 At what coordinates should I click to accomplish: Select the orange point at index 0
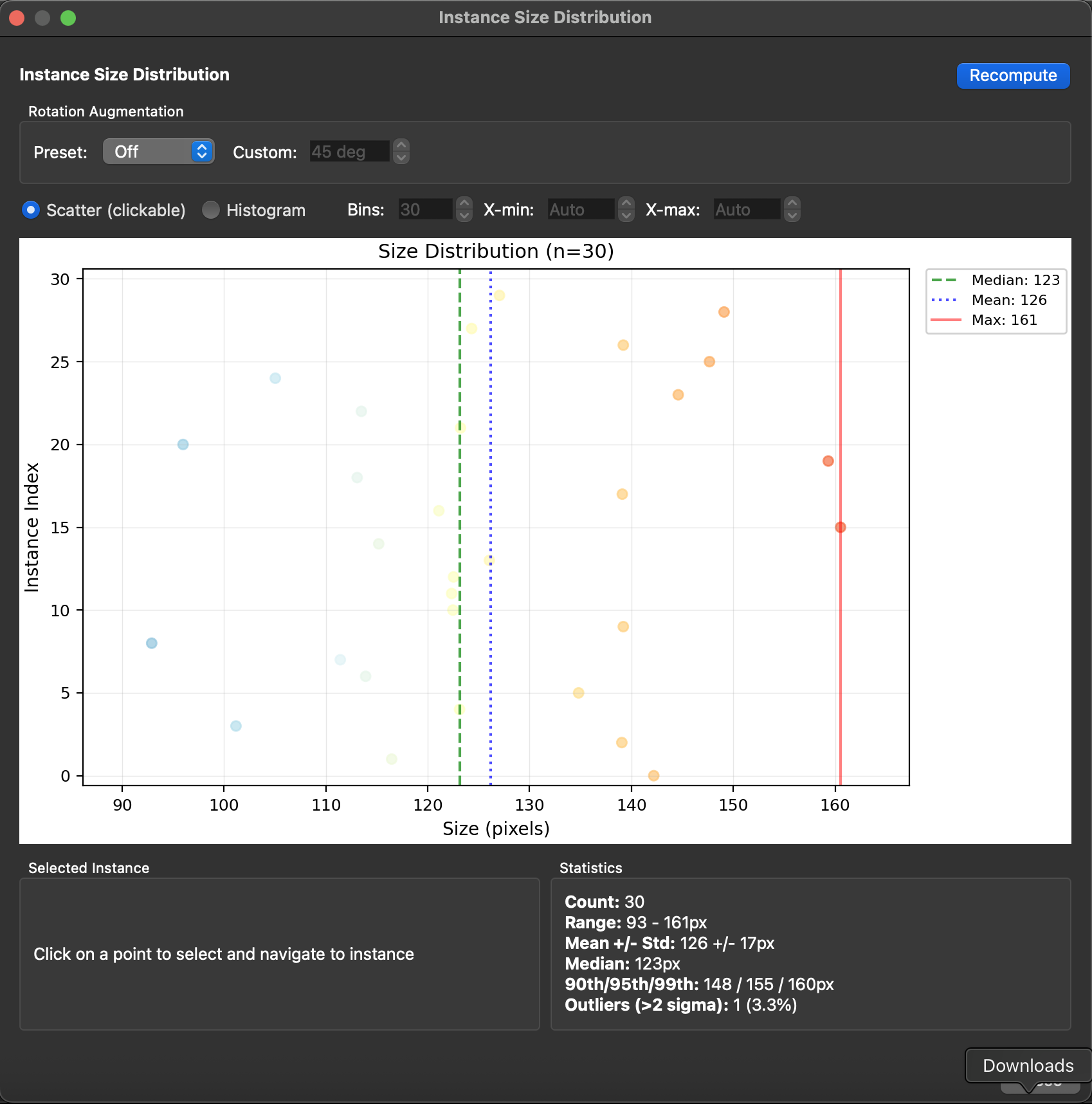[x=653, y=776]
